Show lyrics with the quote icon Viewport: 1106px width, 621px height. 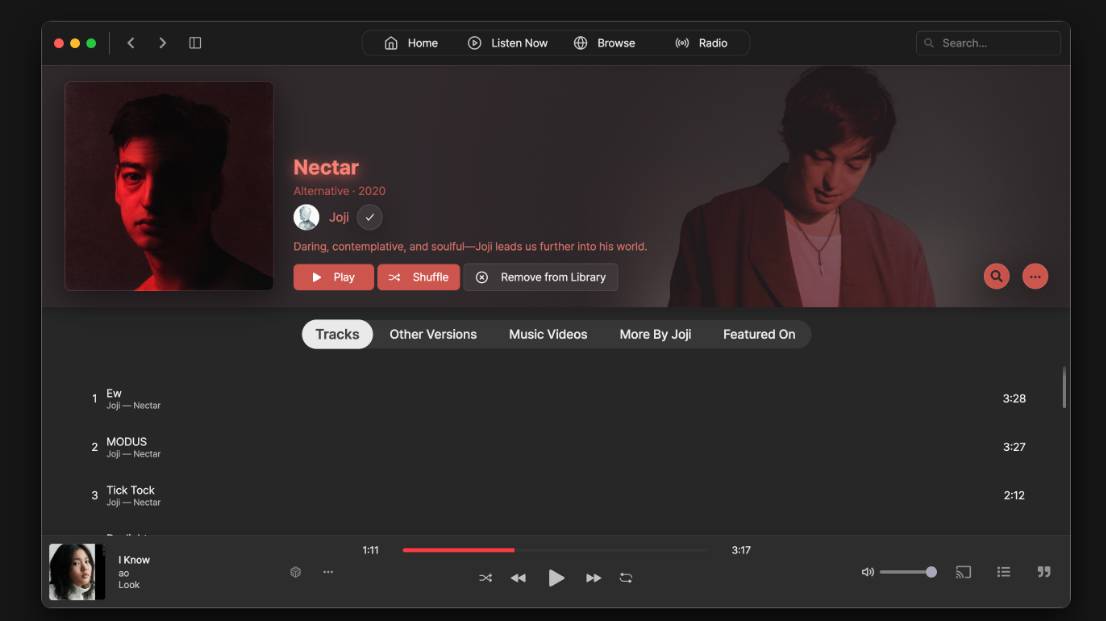coord(1044,572)
